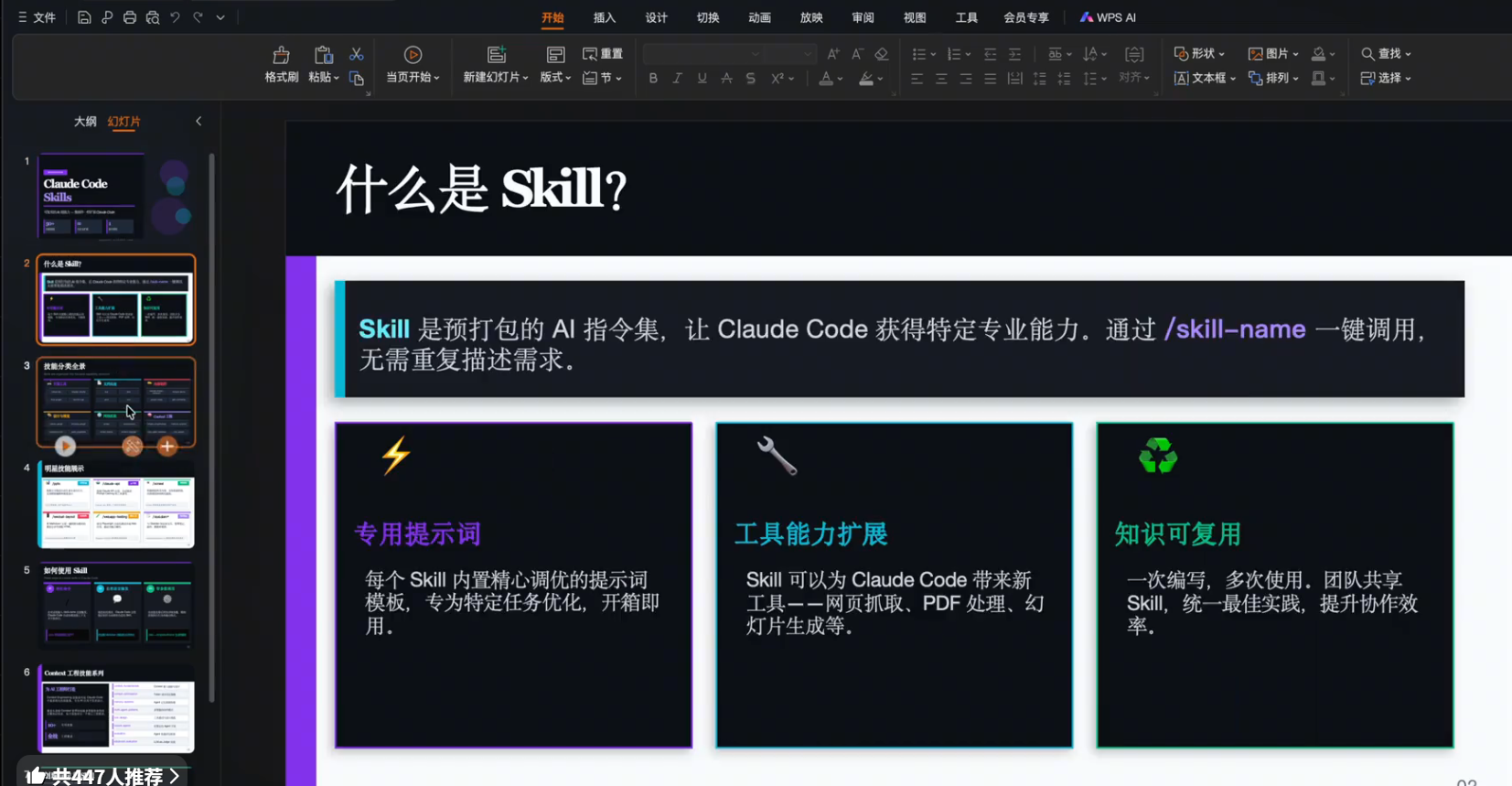Click the bulleted list icon

[919, 54]
